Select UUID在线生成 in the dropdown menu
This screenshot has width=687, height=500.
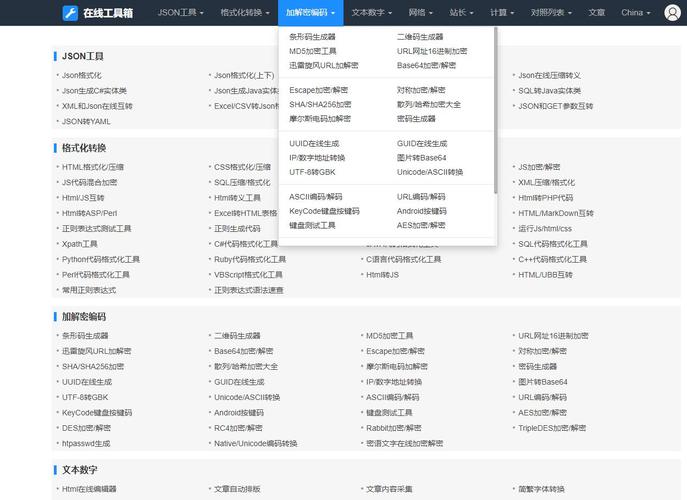point(314,144)
